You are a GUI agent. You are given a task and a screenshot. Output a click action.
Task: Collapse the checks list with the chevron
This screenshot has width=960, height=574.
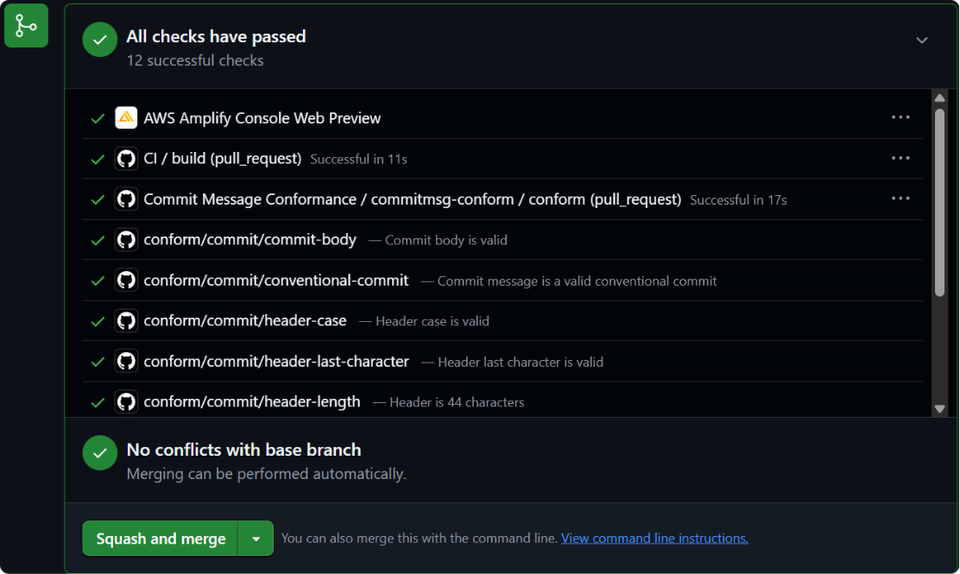pos(921,40)
